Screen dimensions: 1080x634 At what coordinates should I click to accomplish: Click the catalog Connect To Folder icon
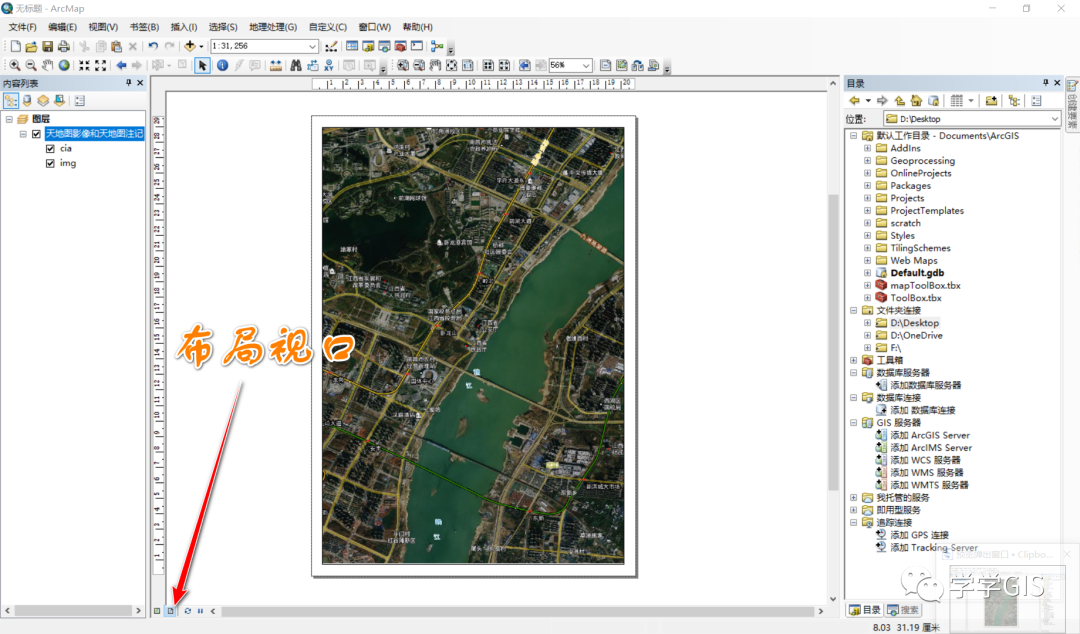[x=991, y=101]
